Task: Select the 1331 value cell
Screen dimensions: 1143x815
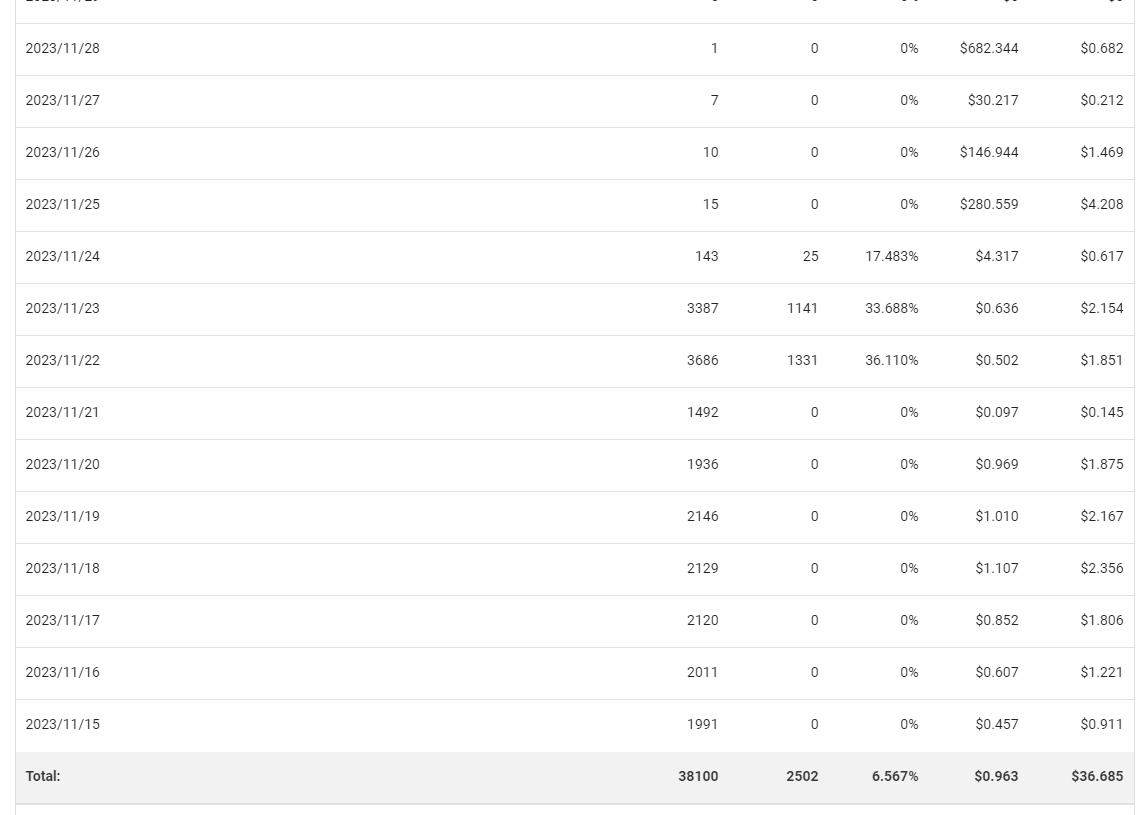Action: click(802, 360)
